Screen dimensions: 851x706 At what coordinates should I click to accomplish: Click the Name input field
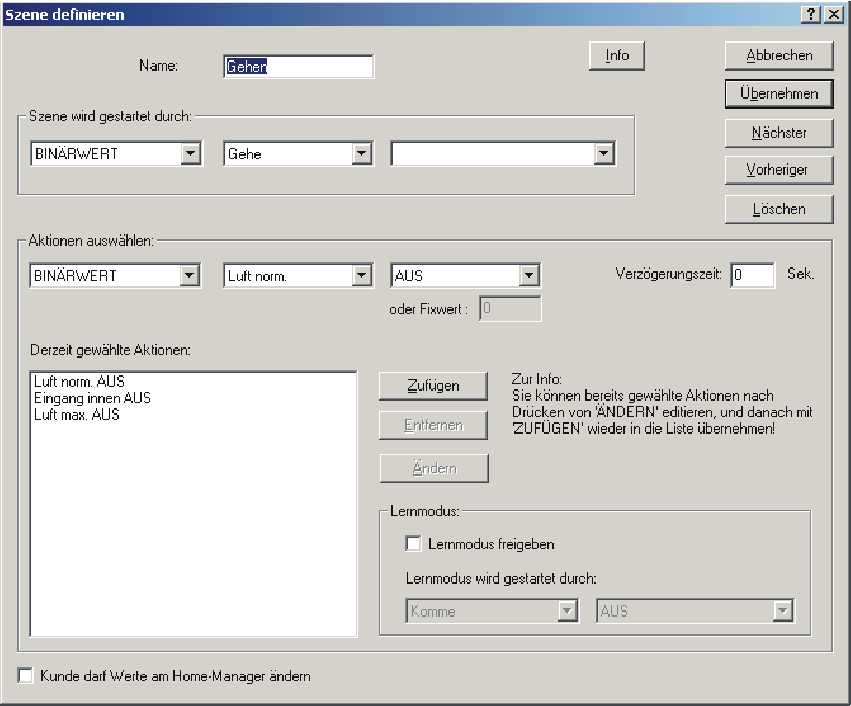[x=298, y=66]
